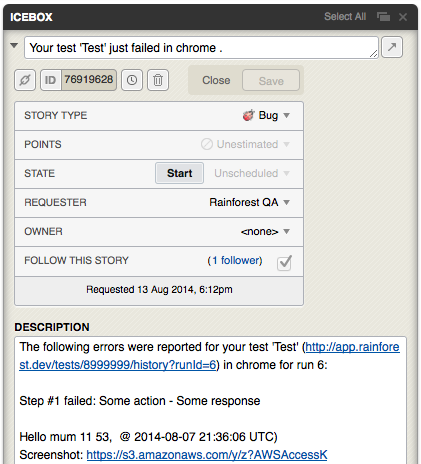
Task: Open the Story Type dropdown showing Bug
Action: click(266, 115)
